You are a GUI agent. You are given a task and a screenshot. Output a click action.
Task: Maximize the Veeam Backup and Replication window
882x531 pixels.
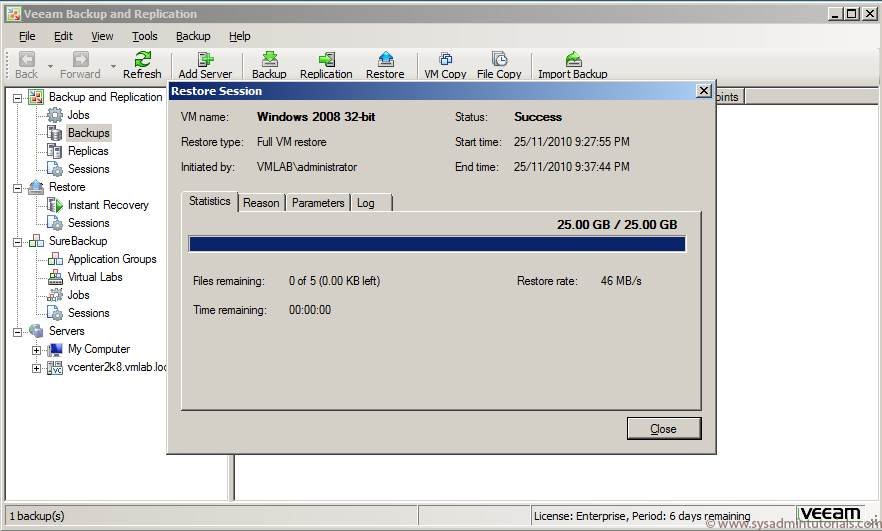tap(852, 14)
